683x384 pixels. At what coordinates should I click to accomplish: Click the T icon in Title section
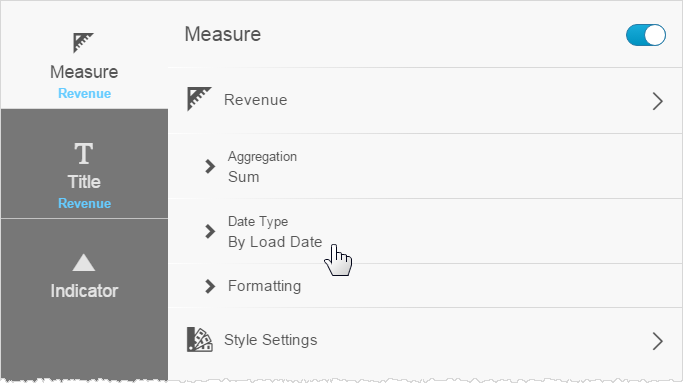84,153
